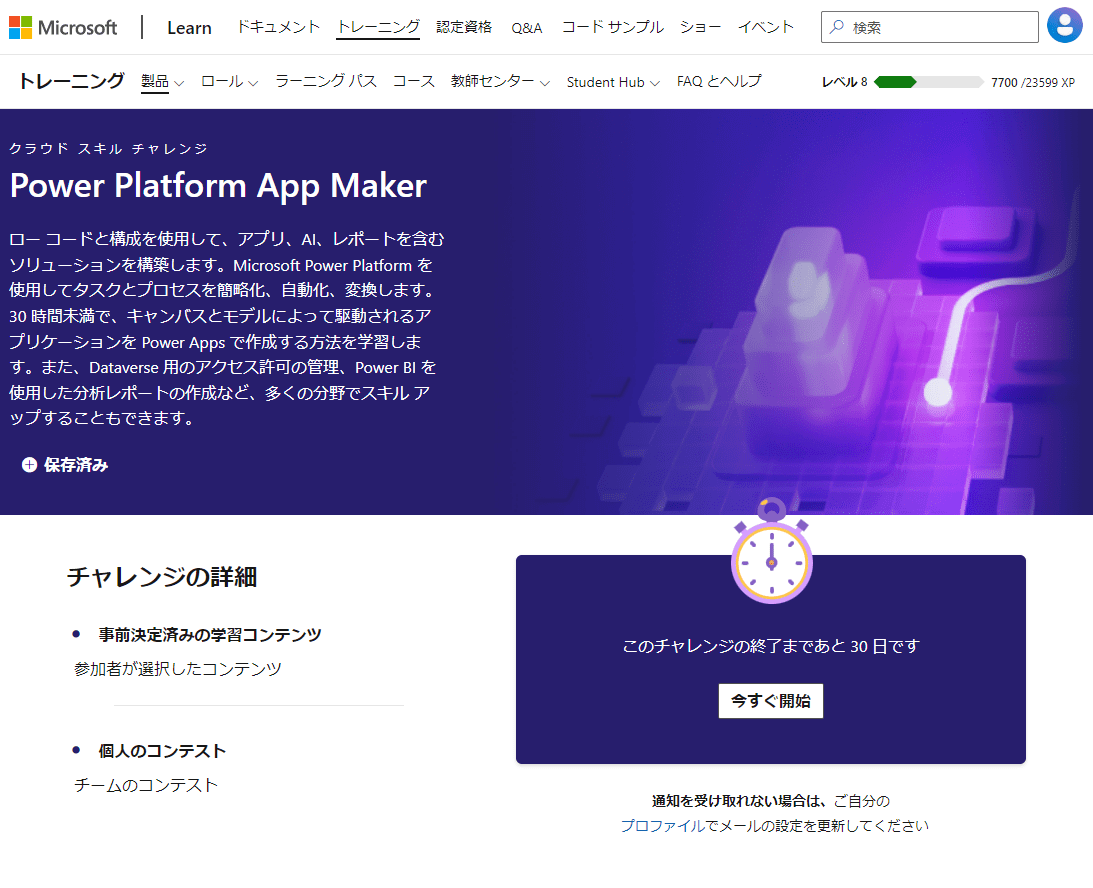The height and width of the screenshot is (888, 1093).
Task: Select the トレーニング top navigation tab
Action: (x=379, y=27)
